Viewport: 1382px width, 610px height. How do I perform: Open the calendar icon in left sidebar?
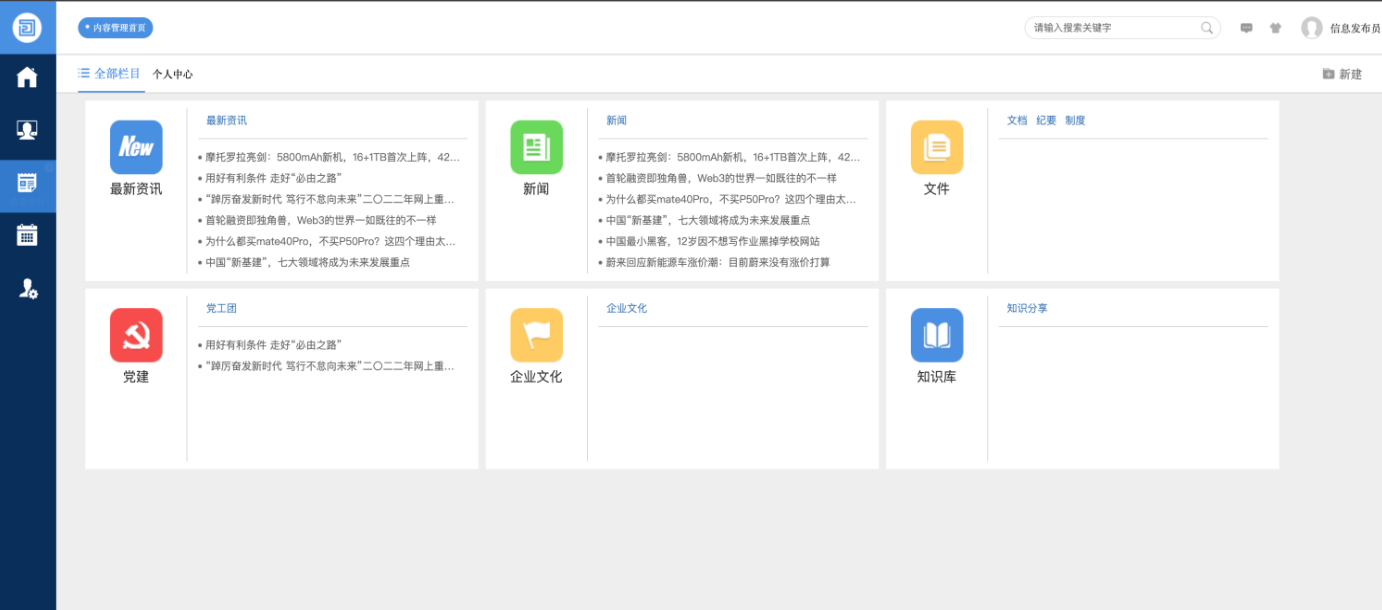(27, 235)
